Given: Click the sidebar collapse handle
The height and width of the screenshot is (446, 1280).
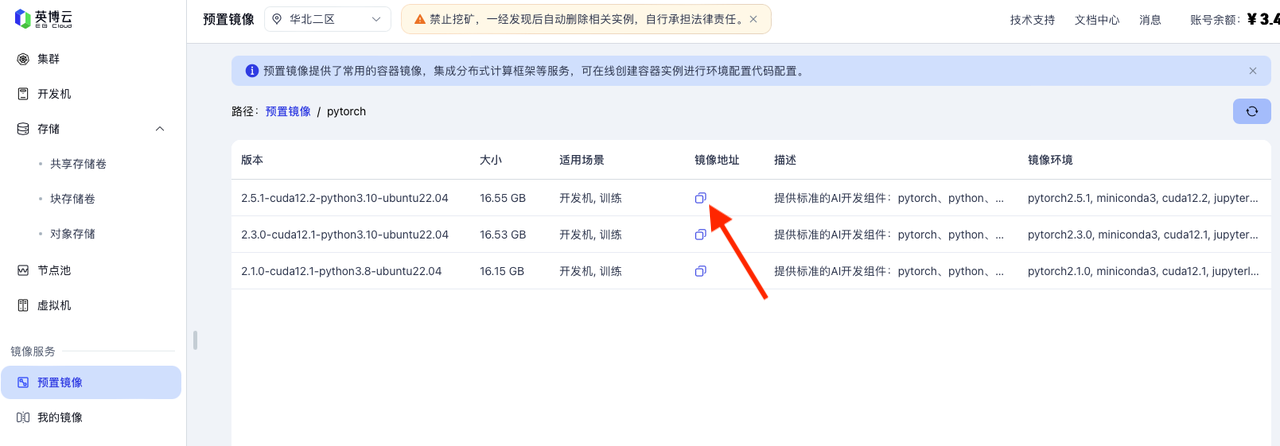Looking at the screenshot, I should [x=195, y=340].
